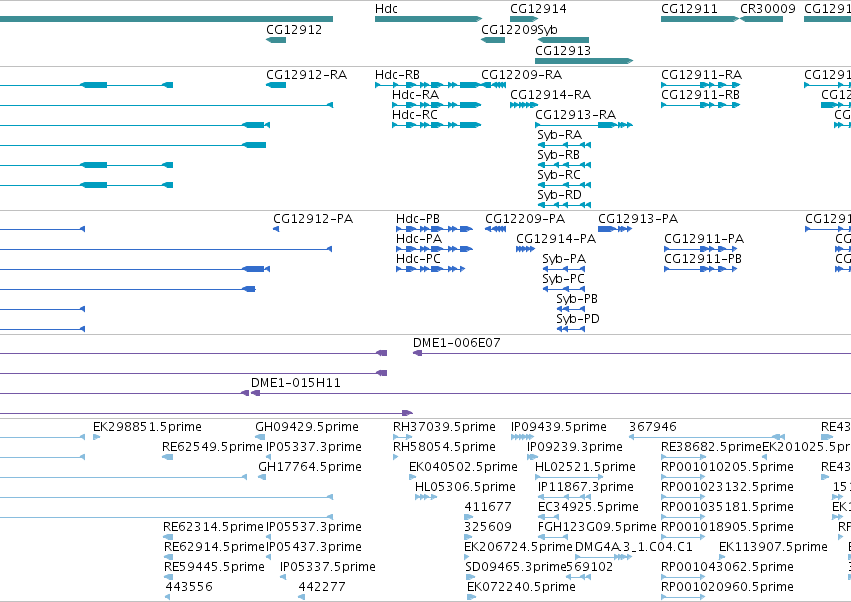The height and width of the screenshot is (602, 851).
Task: Select the Hdc-PB protein label
Action: point(417,219)
